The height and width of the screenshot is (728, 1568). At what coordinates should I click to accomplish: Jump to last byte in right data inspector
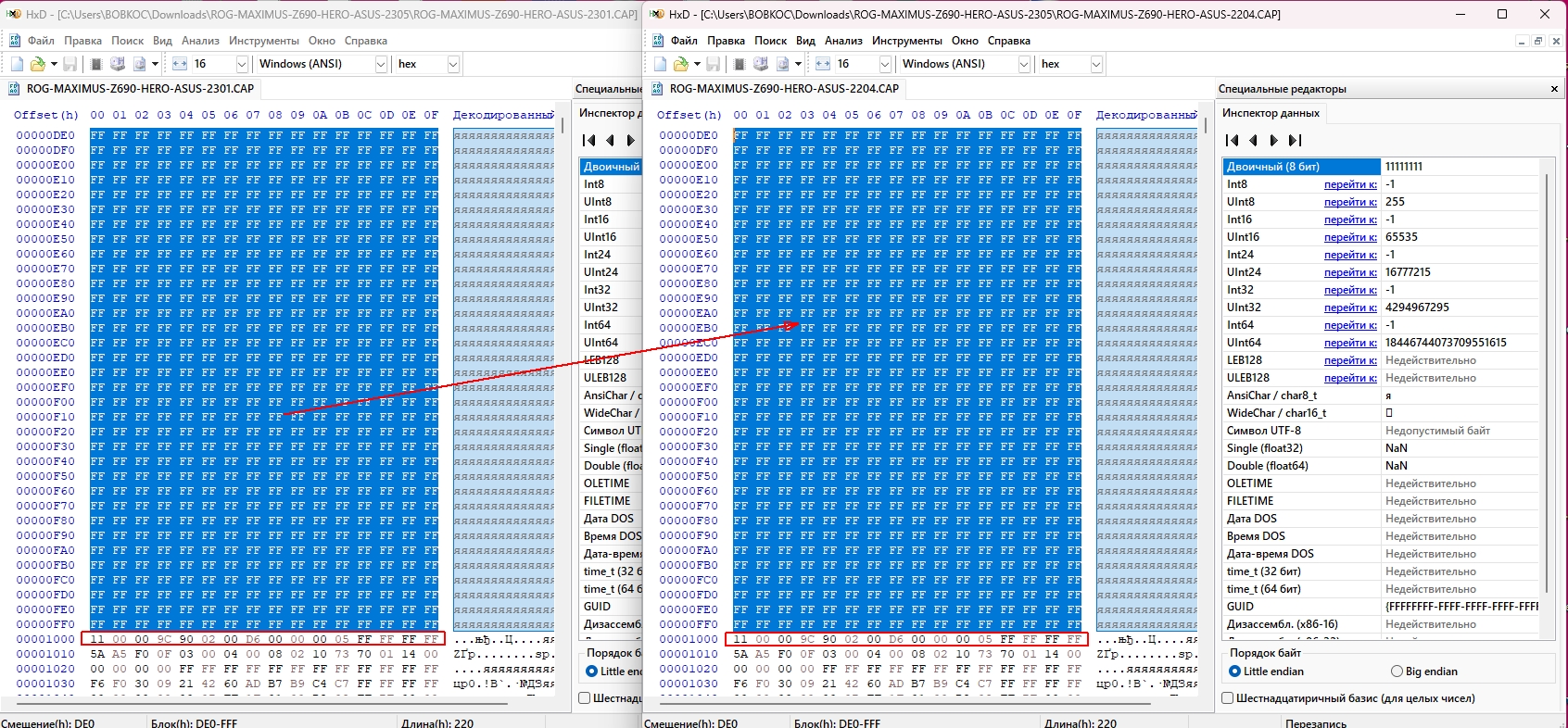pyautogui.click(x=1296, y=140)
